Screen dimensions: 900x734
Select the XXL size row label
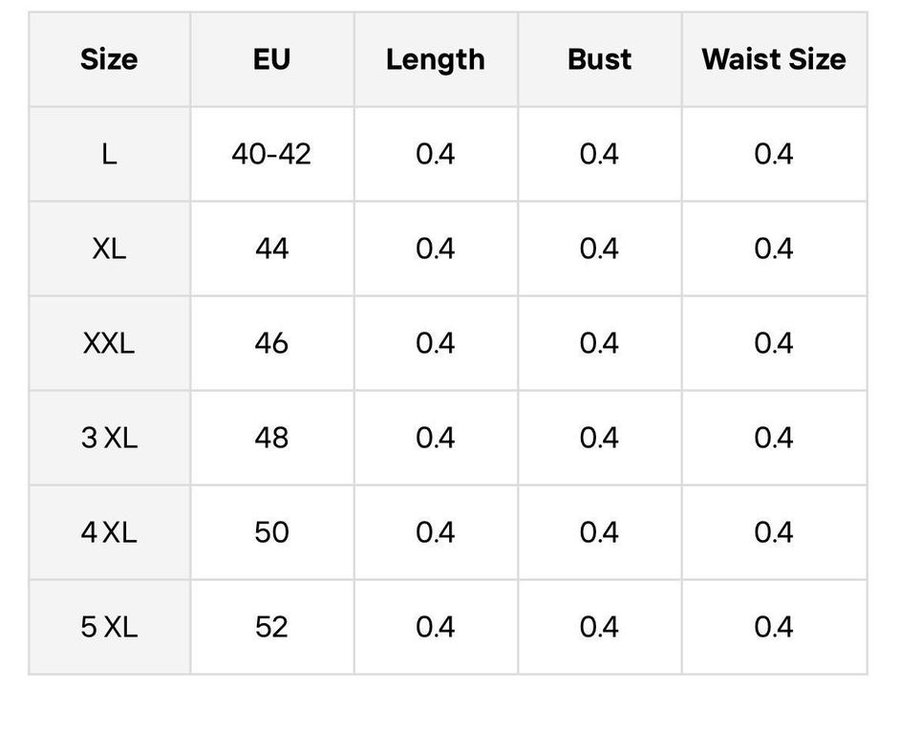point(109,343)
